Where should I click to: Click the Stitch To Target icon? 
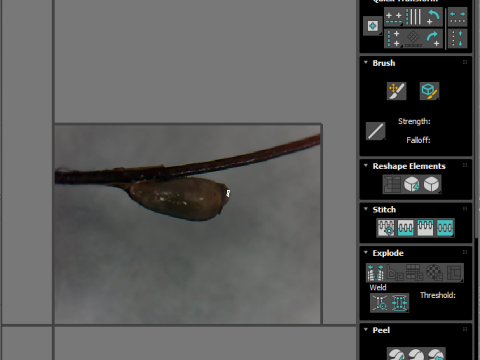point(386,228)
